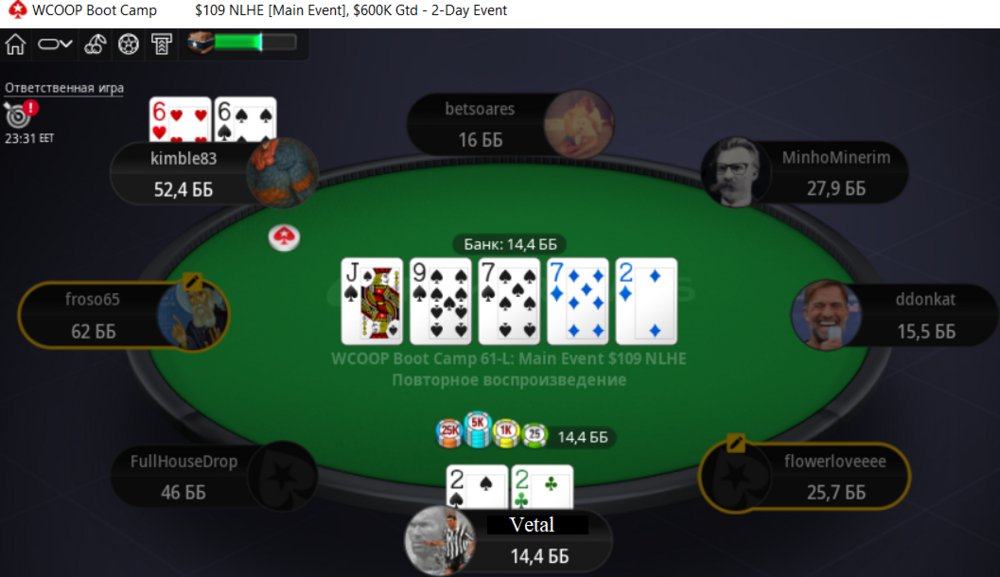Open MinhoMinerim player avatar
Image resolution: width=1000 pixels, height=577 pixels.
click(735, 172)
